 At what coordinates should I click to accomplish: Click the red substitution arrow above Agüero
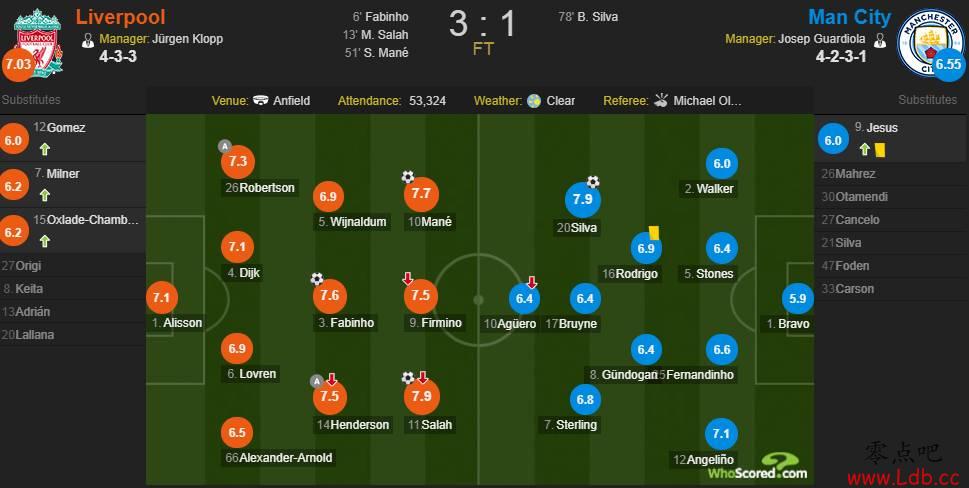coord(532,282)
